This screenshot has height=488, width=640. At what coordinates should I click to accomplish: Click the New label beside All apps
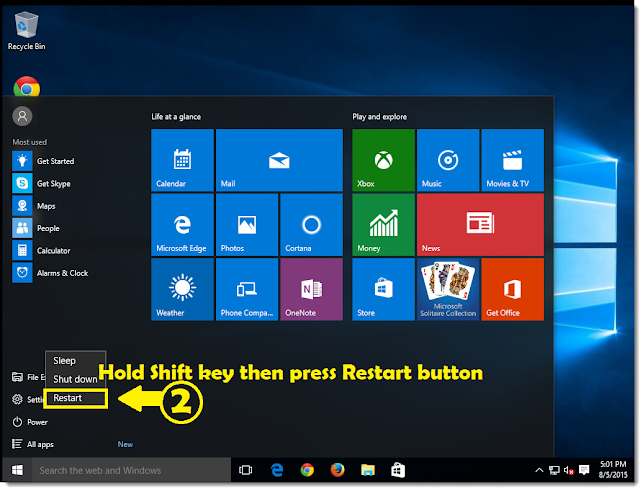125,444
